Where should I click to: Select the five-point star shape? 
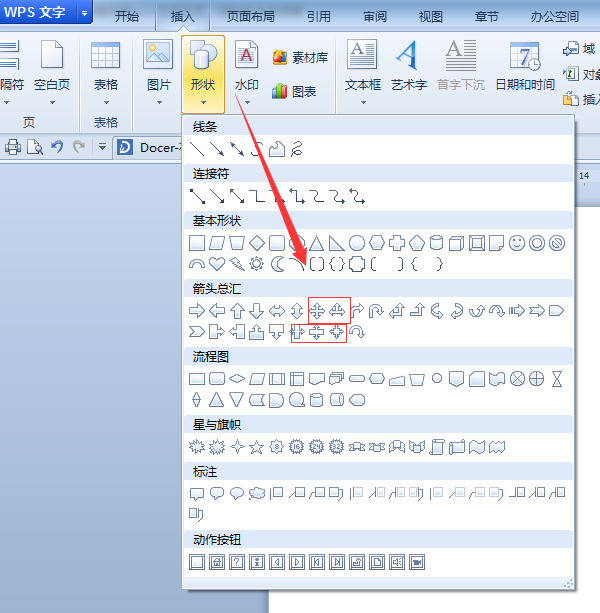256,446
